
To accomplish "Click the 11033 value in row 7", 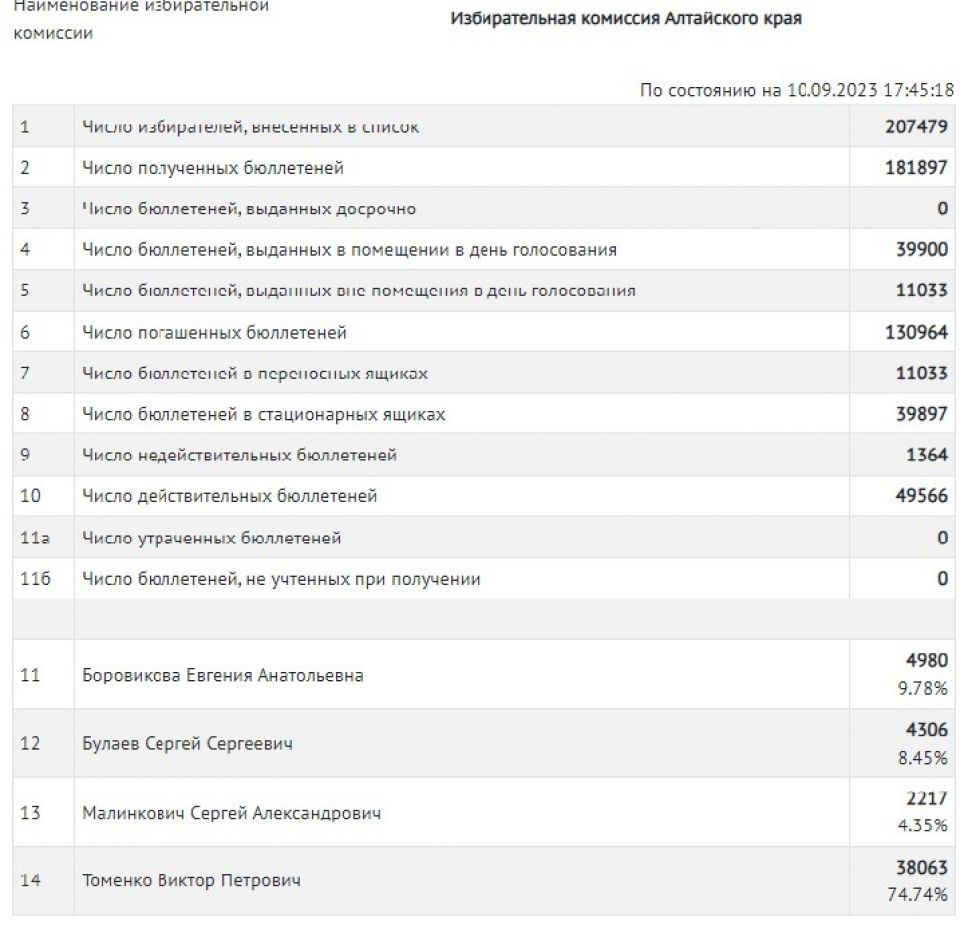I will [921, 373].
